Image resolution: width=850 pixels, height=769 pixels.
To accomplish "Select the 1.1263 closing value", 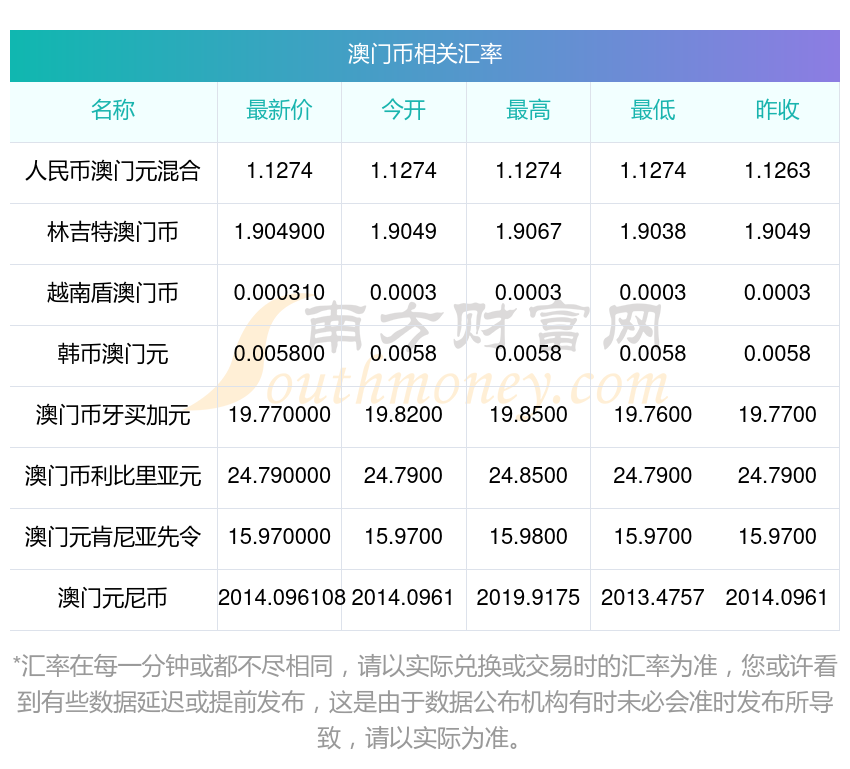I will (777, 171).
